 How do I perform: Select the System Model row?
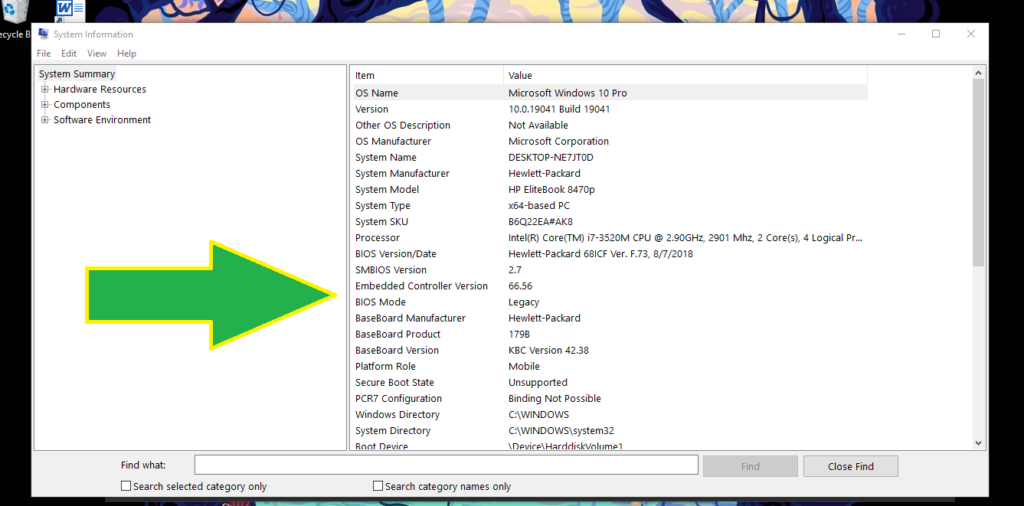(x=610, y=189)
